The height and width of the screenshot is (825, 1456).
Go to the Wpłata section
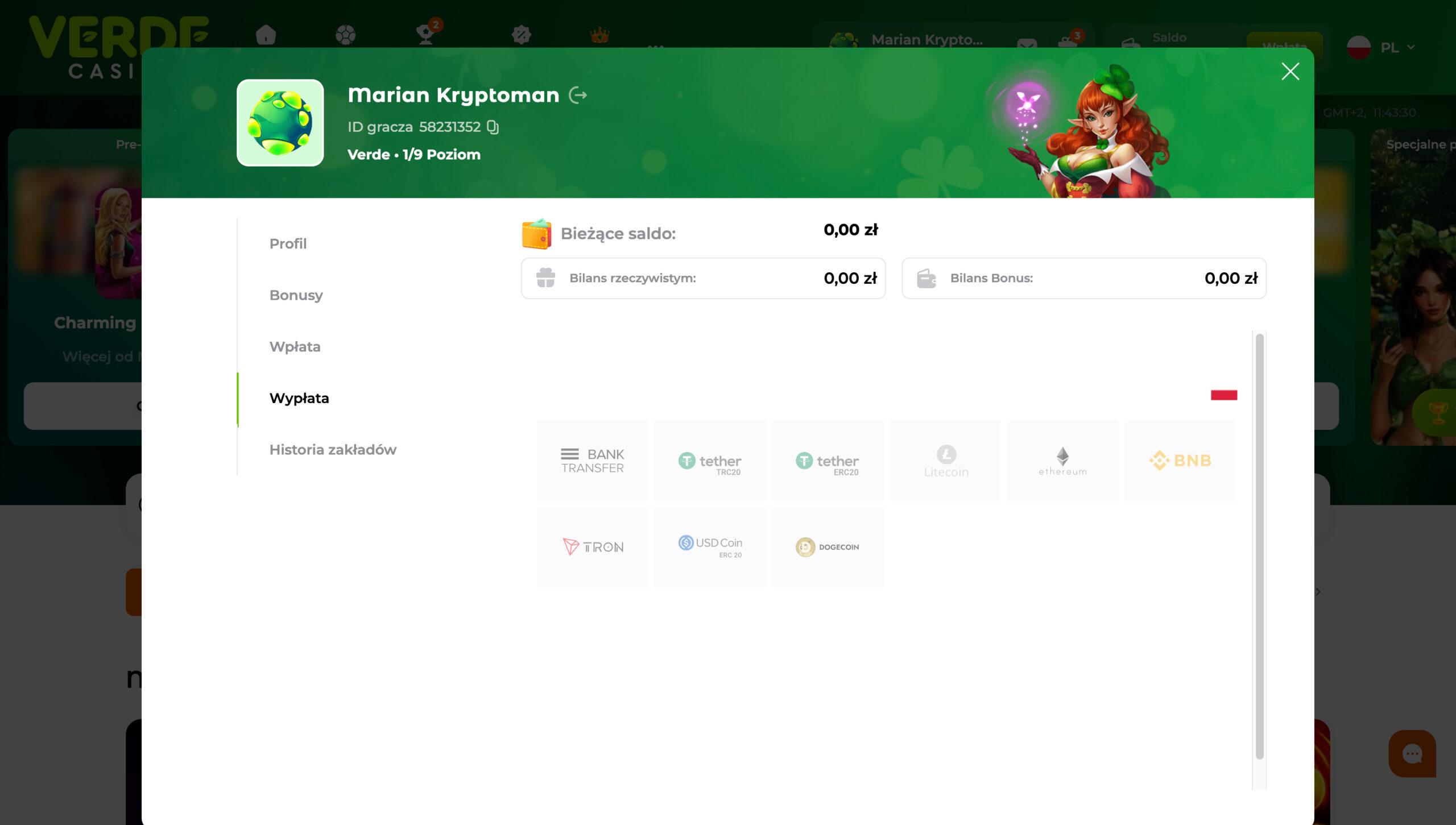coord(295,347)
